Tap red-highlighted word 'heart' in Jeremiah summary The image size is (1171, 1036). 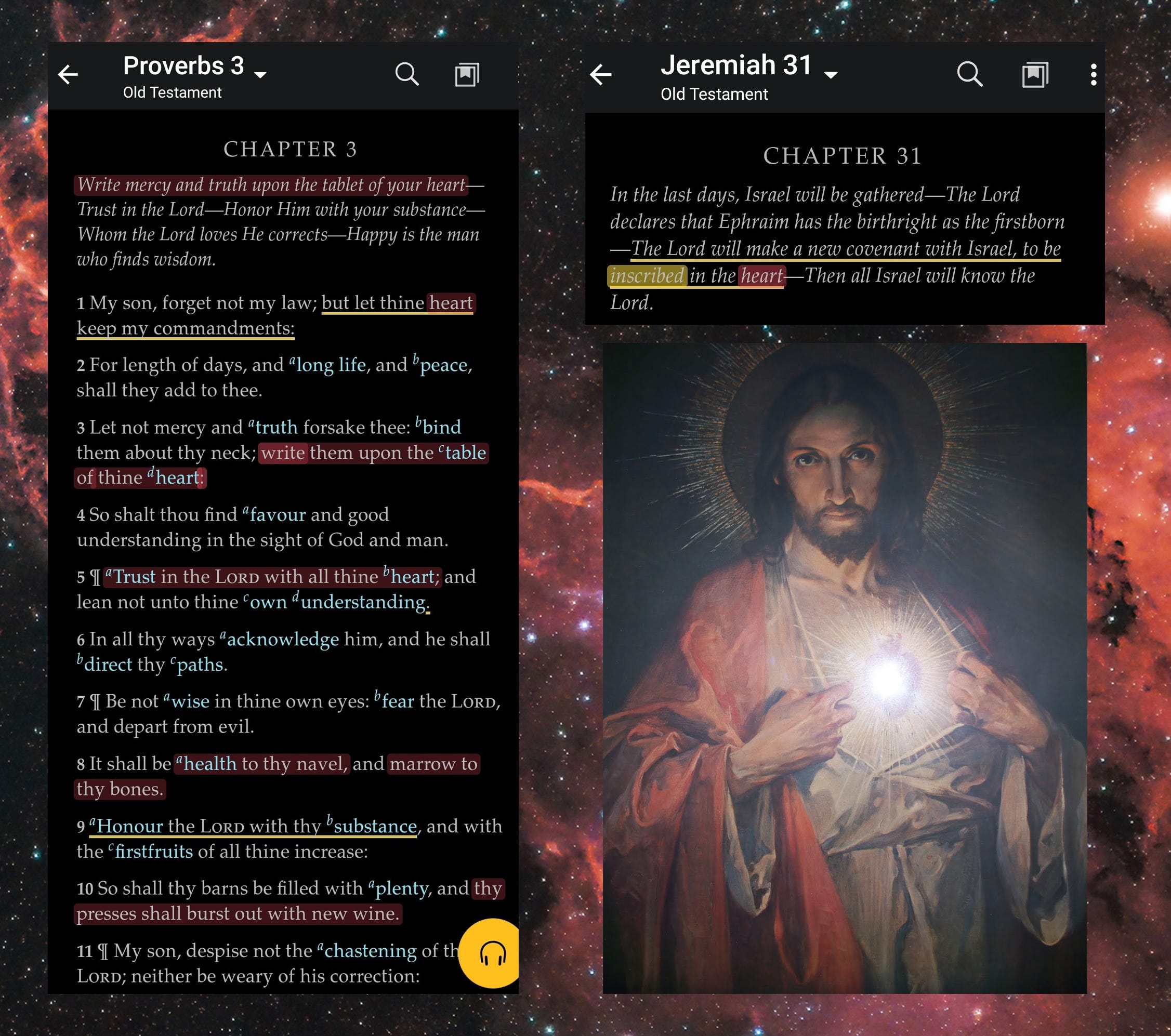tap(761, 276)
